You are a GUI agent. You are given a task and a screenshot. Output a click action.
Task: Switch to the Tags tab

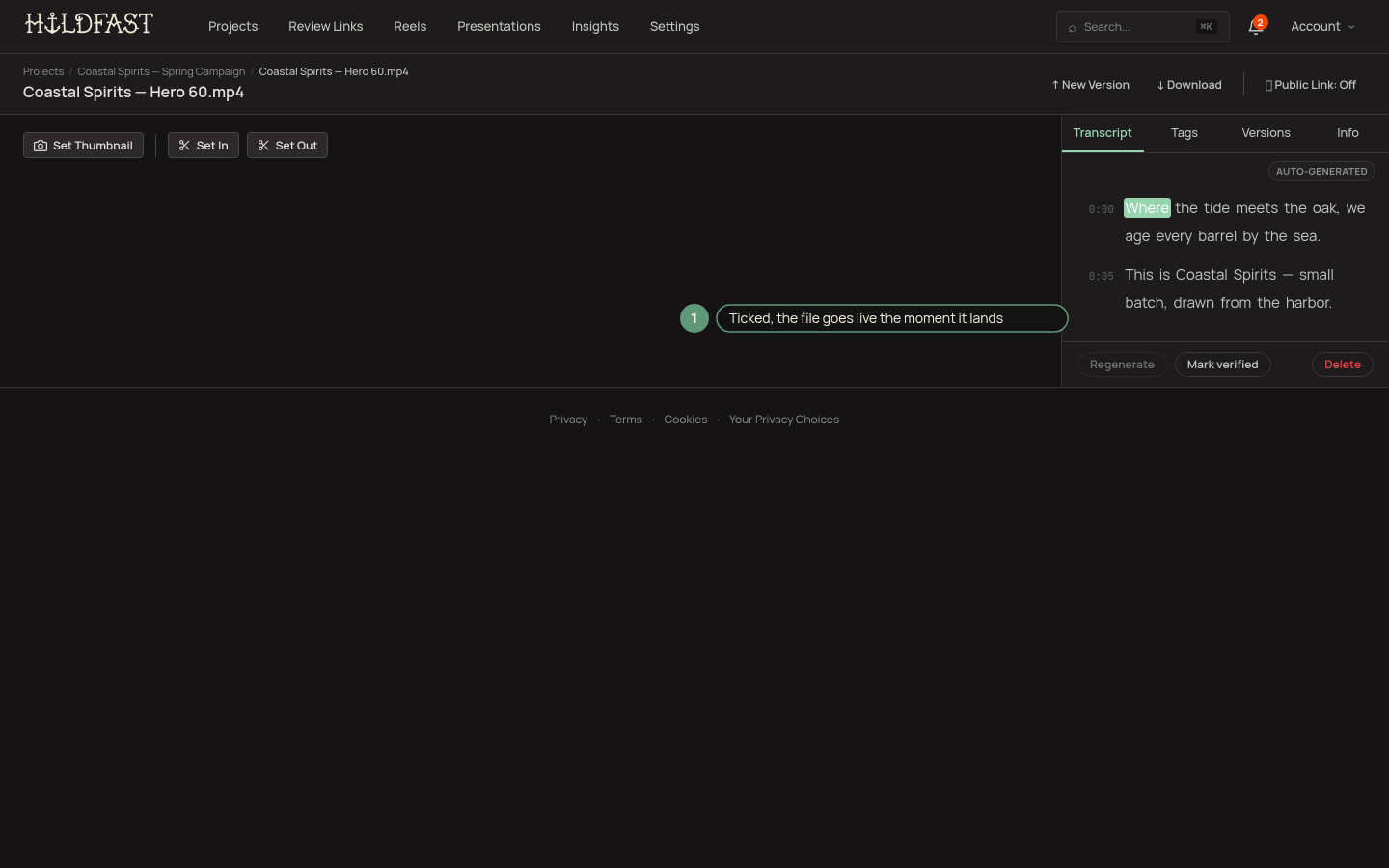pos(1185,133)
